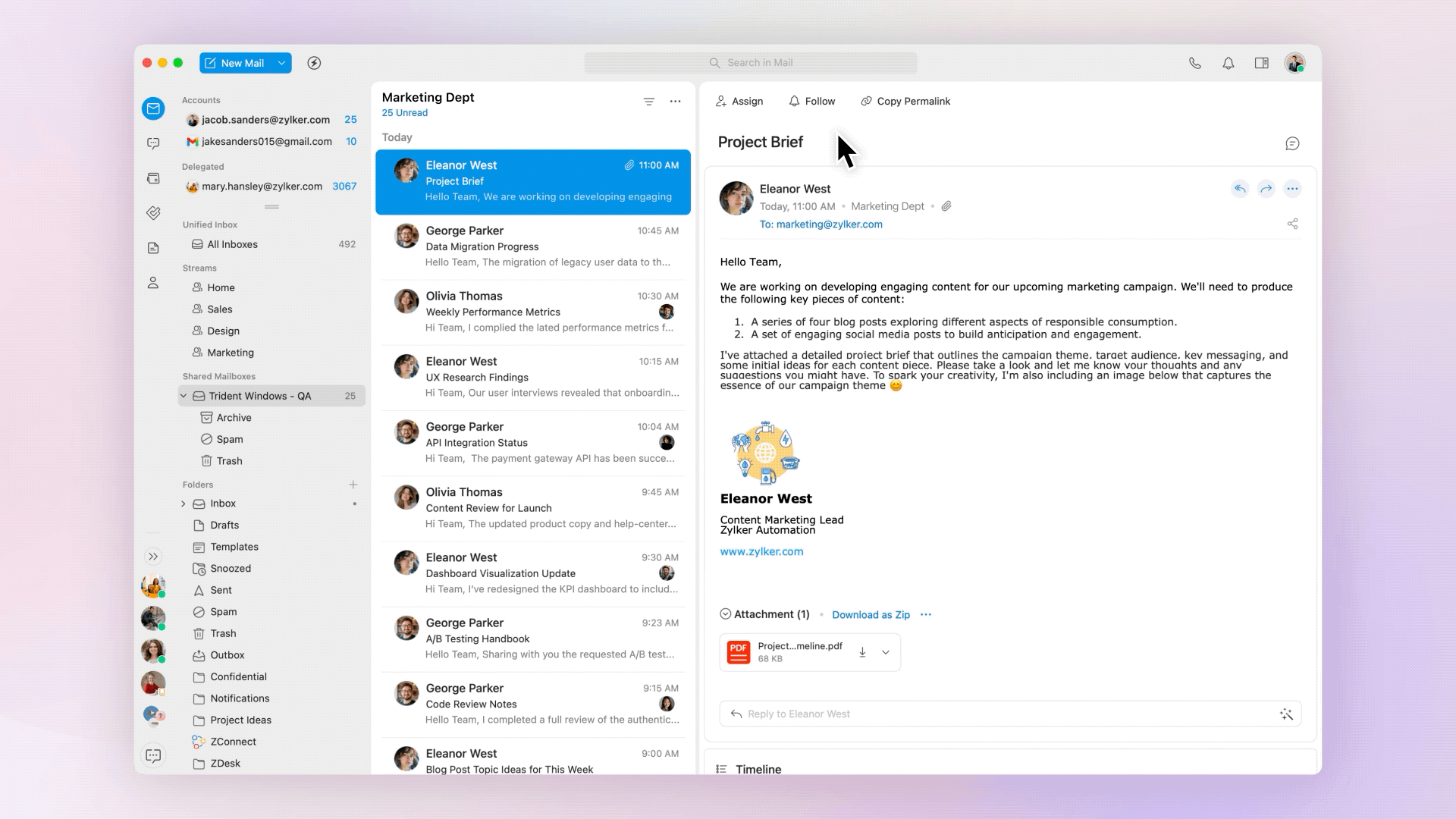Screen dimensions: 1456x819
Task: Open the calendar icon in left sidebar
Action: (x=153, y=178)
